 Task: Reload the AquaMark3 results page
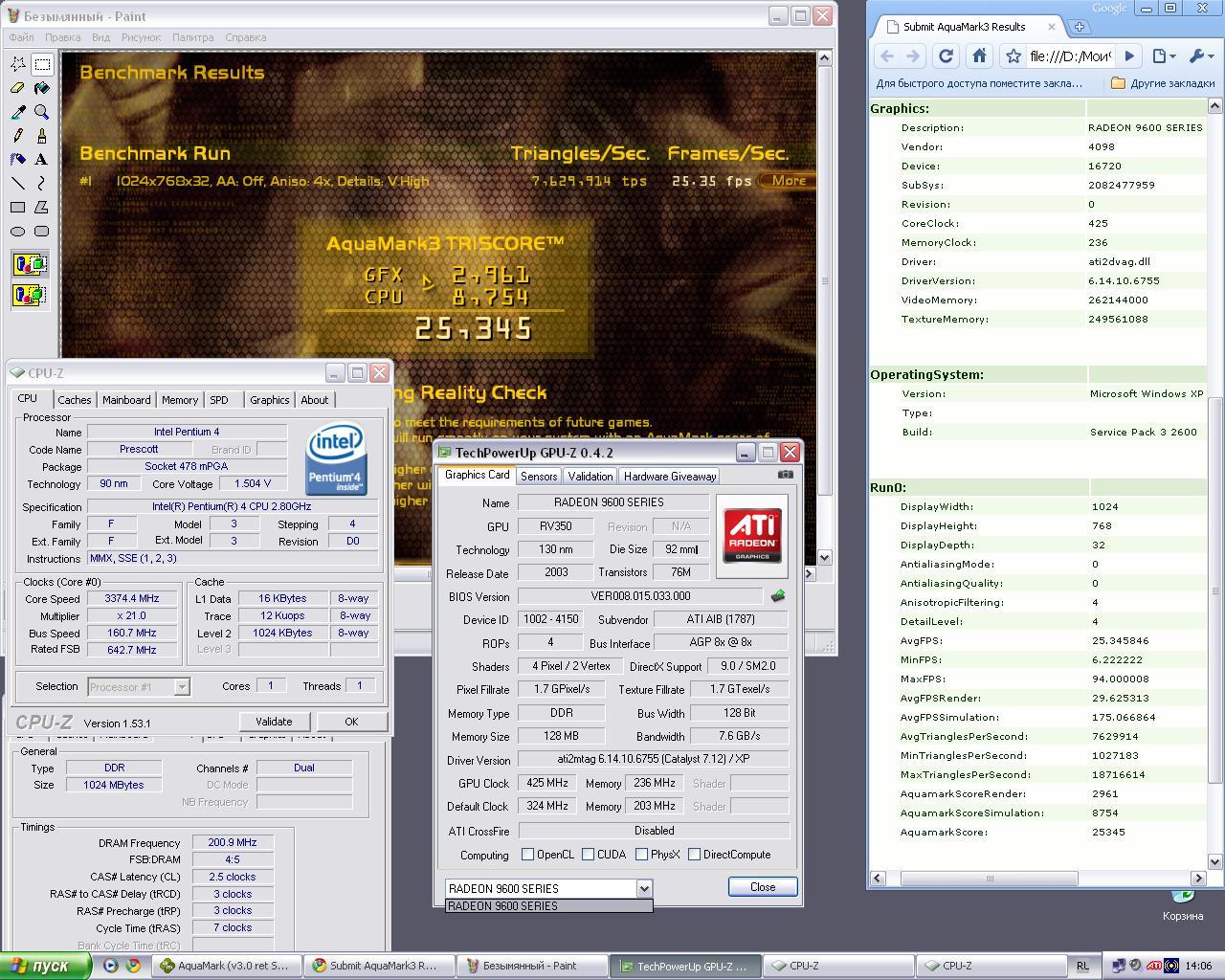point(946,56)
